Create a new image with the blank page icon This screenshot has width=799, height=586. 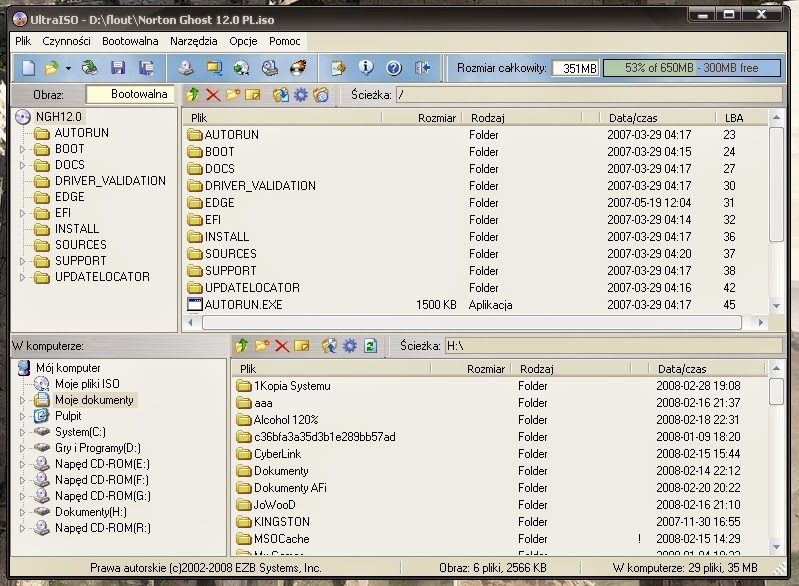[29, 68]
